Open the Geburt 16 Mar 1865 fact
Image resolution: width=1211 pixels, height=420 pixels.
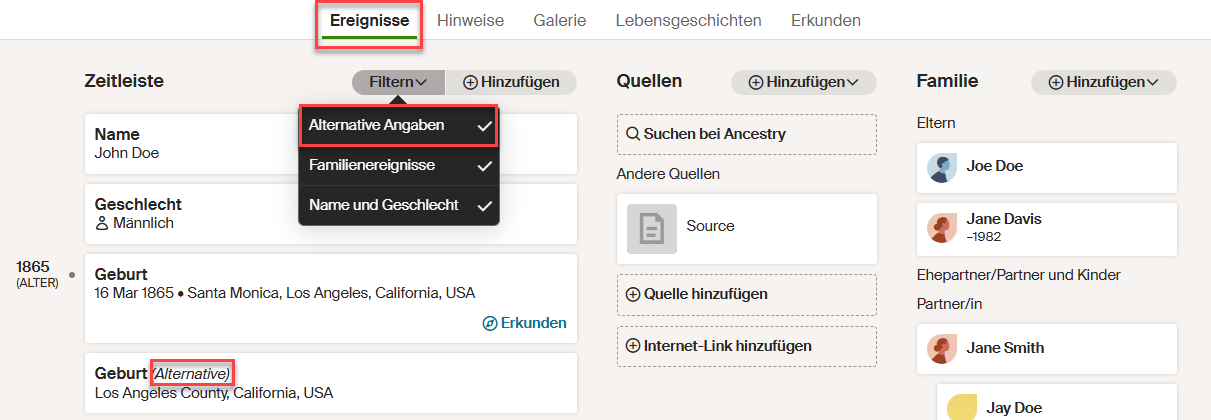click(x=330, y=298)
